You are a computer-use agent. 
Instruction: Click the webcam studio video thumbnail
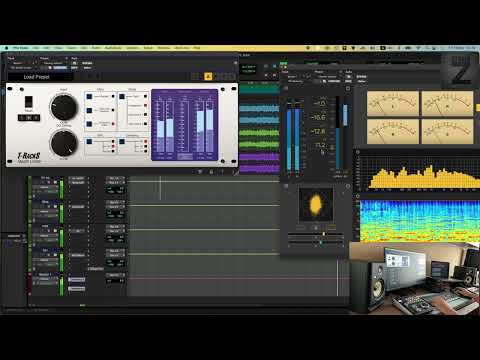point(415,279)
